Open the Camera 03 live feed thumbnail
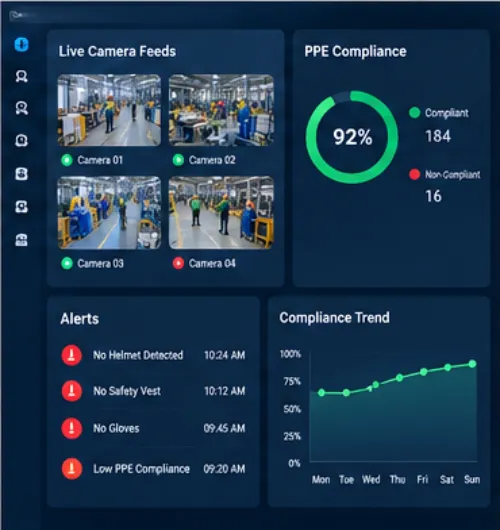Image resolution: width=500 pixels, height=530 pixels. (x=109, y=213)
